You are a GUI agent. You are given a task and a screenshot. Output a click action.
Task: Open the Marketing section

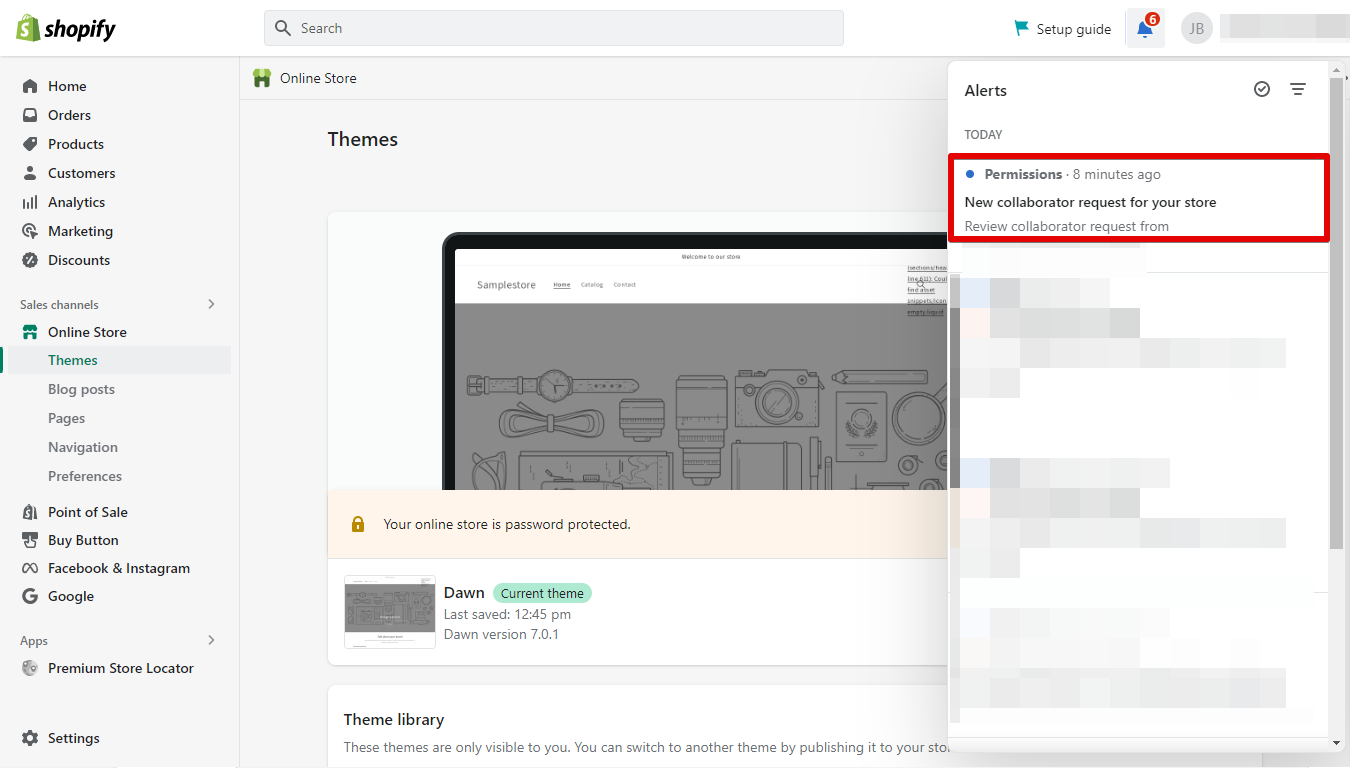(82, 230)
